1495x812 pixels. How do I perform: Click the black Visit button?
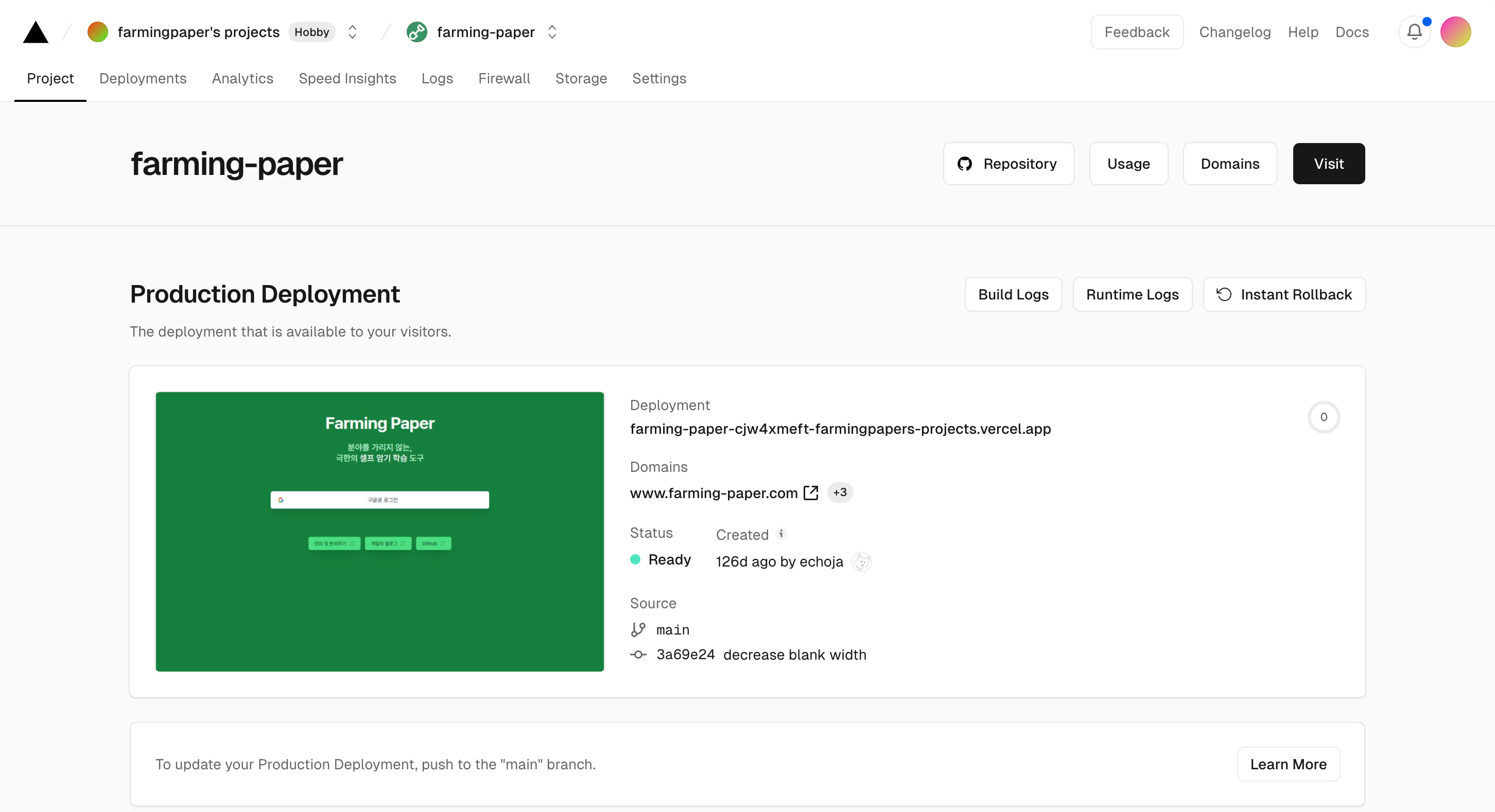pyautogui.click(x=1328, y=164)
